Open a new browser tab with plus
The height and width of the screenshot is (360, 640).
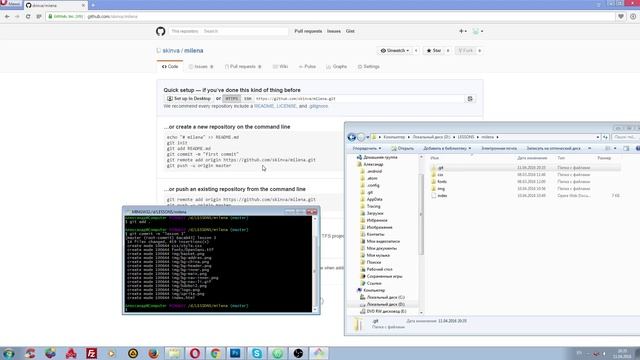(x=93, y=5)
